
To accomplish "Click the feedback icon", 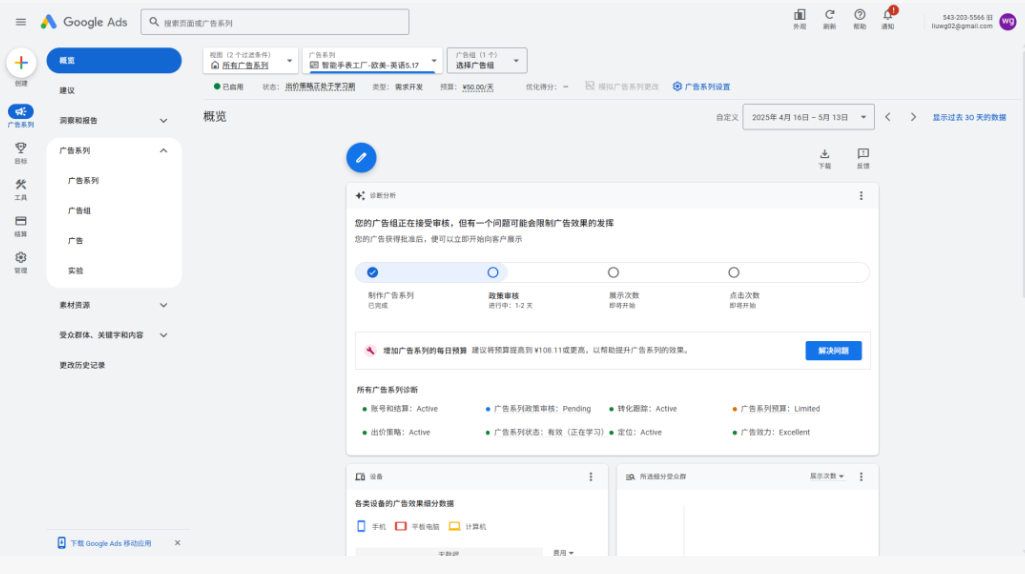I will point(863,154).
